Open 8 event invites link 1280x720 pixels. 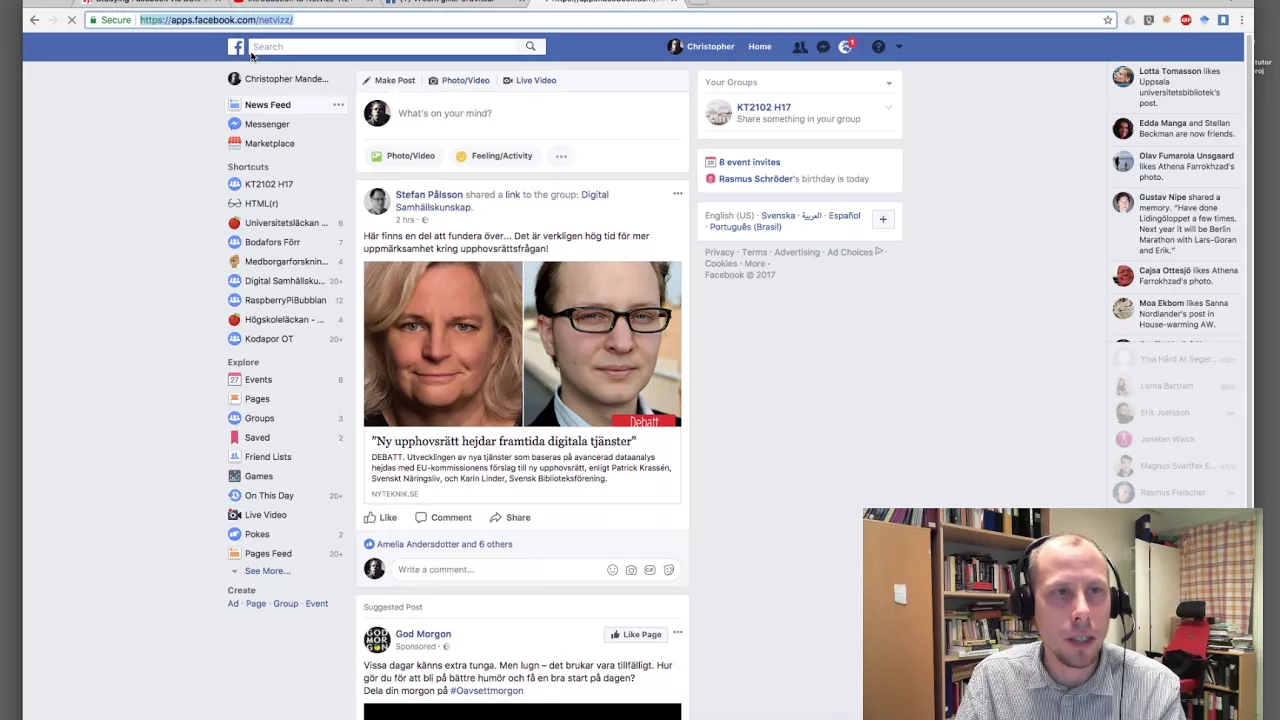(x=749, y=162)
